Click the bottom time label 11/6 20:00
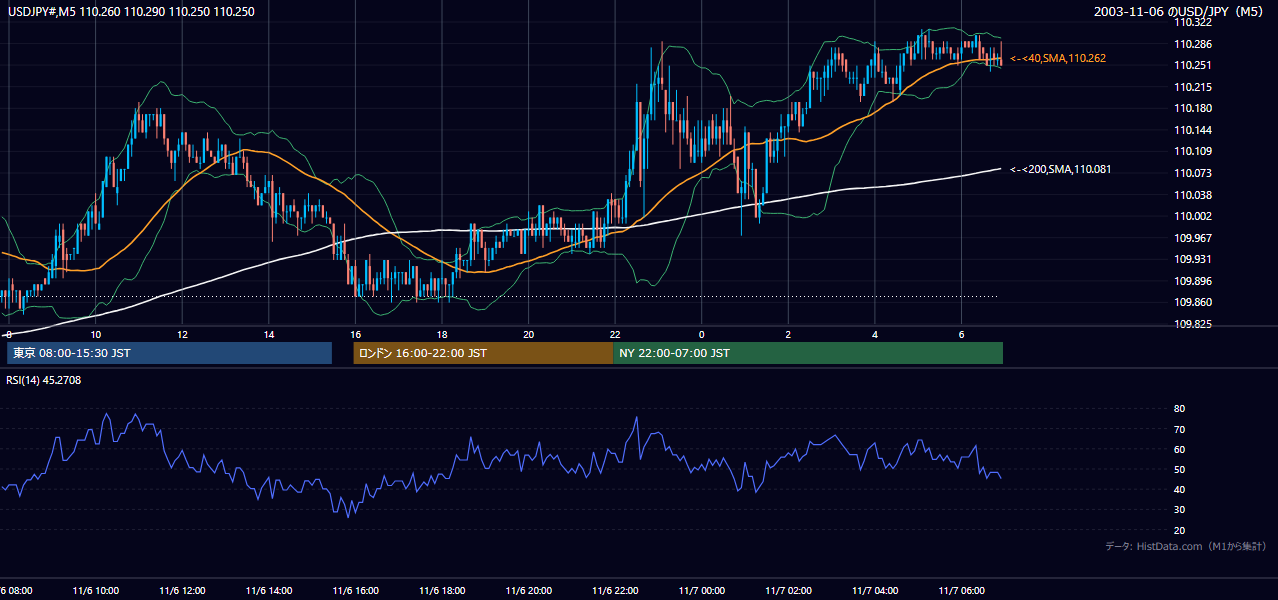The width and height of the screenshot is (1278, 600). (x=529, y=590)
